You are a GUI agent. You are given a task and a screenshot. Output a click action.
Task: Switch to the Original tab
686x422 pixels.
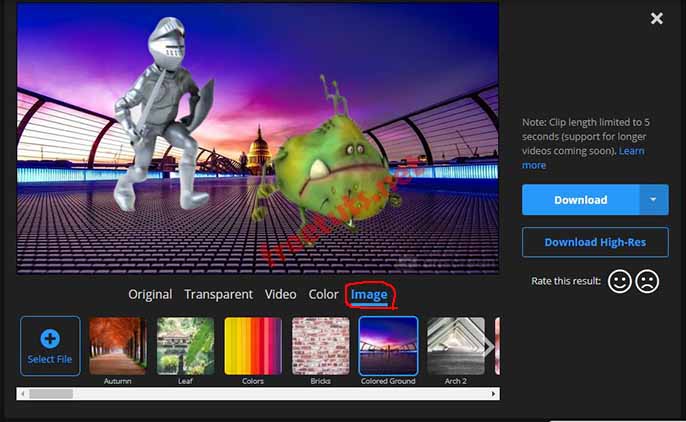(150, 294)
